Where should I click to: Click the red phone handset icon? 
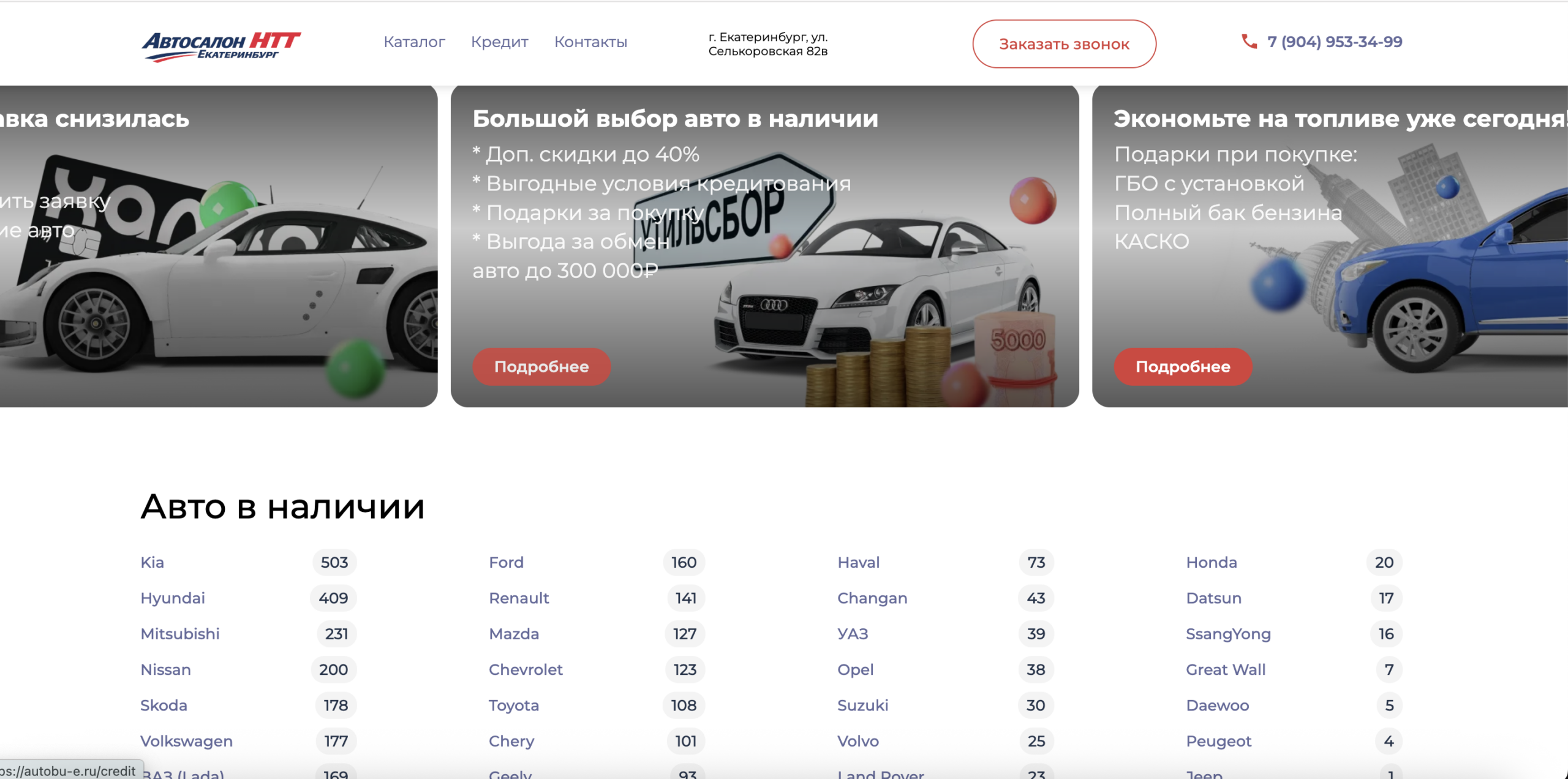click(x=1249, y=42)
